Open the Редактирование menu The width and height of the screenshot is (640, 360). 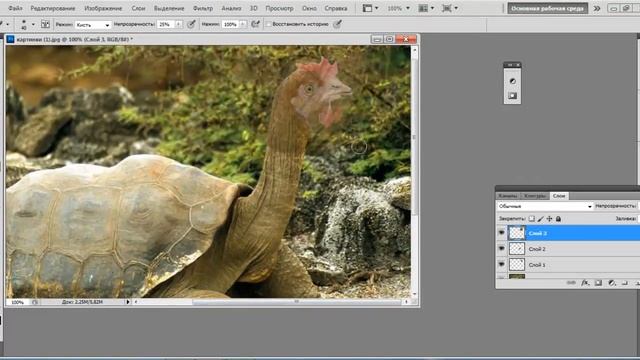[x=53, y=8]
